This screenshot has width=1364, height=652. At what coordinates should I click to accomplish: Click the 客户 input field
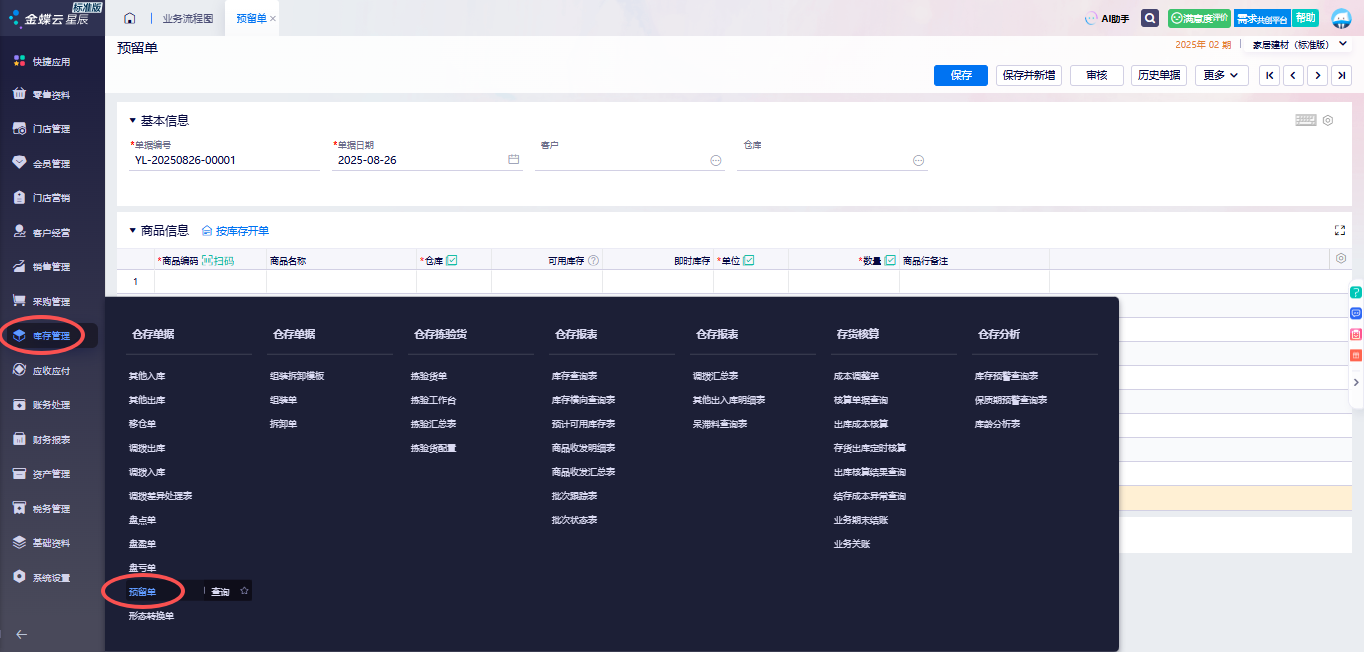click(x=620, y=160)
